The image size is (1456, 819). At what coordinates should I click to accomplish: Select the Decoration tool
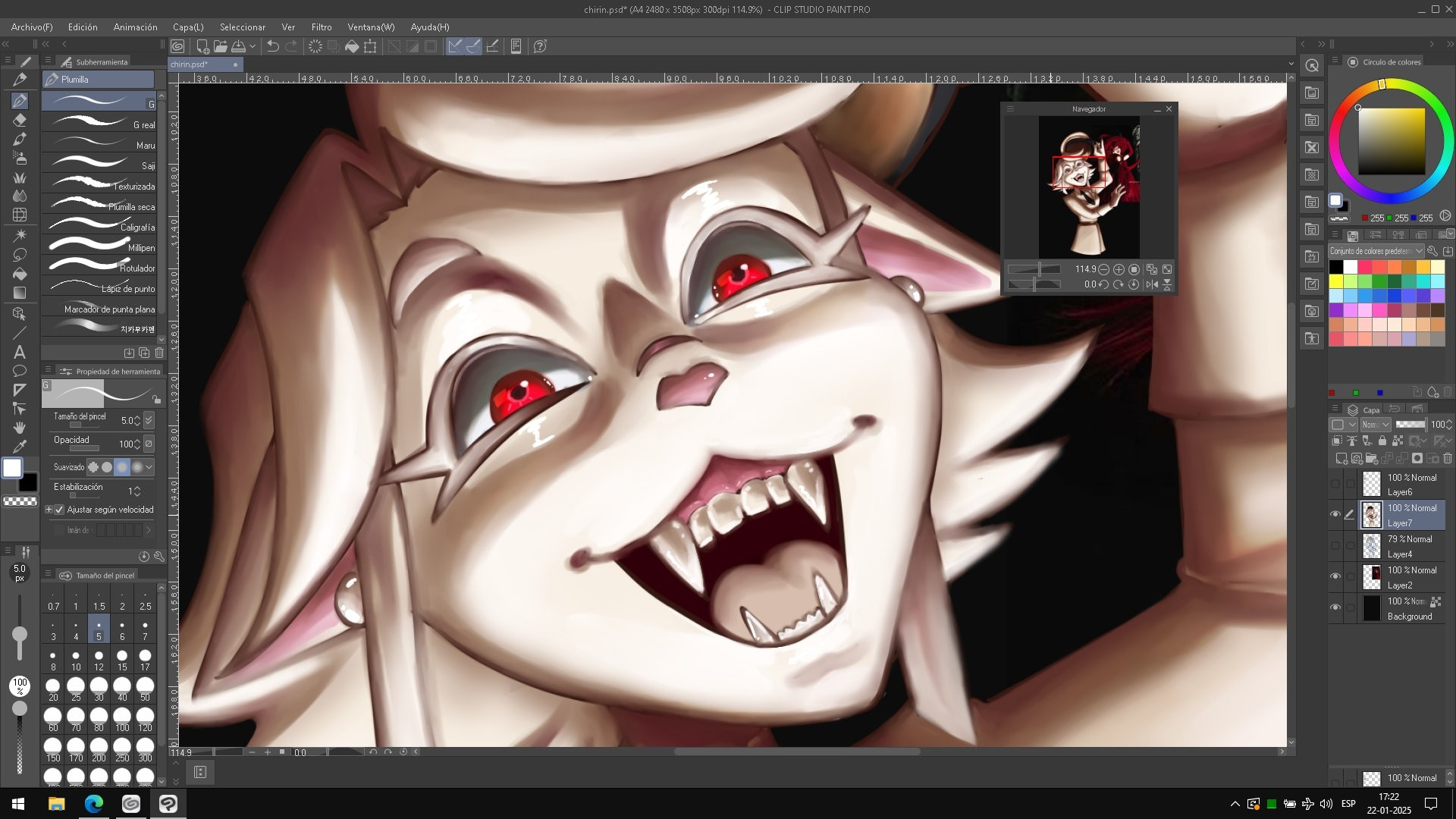click(20, 177)
